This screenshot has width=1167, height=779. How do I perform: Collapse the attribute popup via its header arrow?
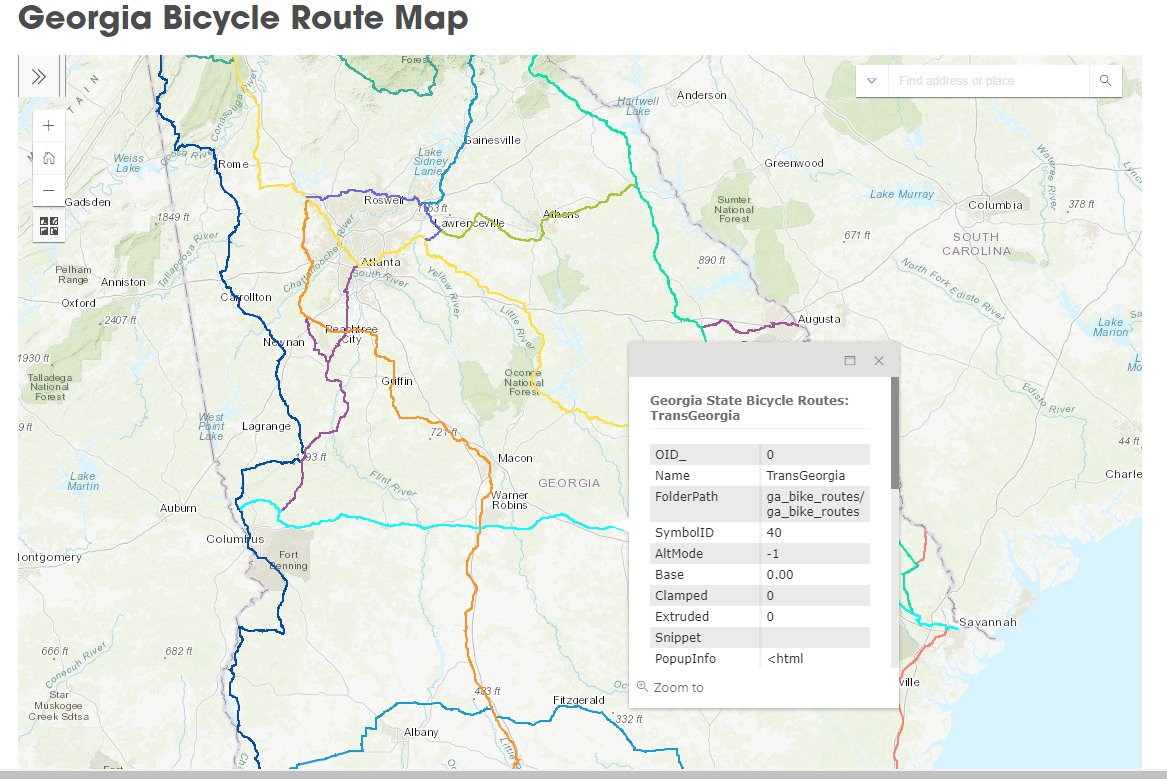pyautogui.click(x=849, y=361)
